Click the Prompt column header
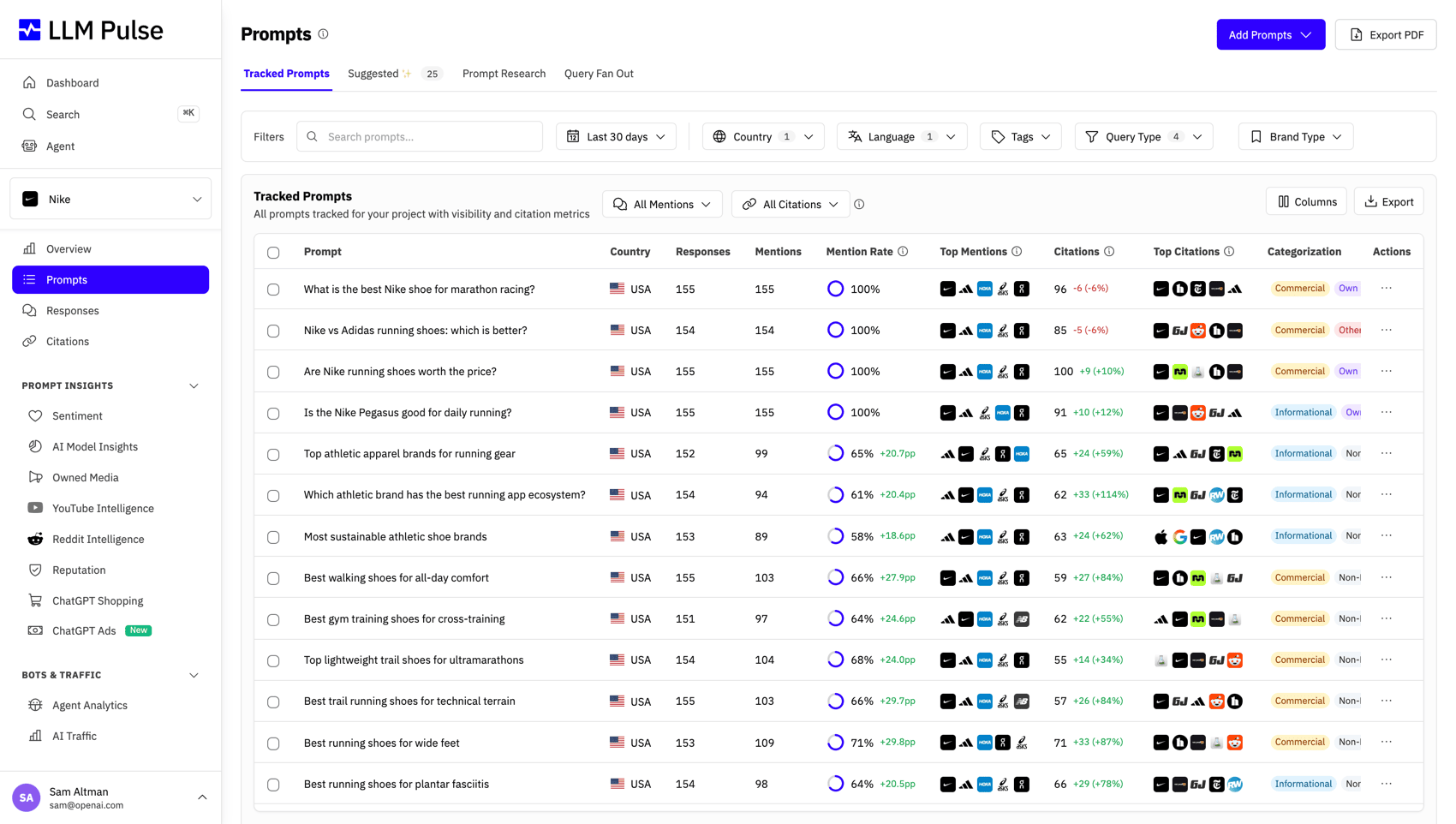 pos(323,252)
